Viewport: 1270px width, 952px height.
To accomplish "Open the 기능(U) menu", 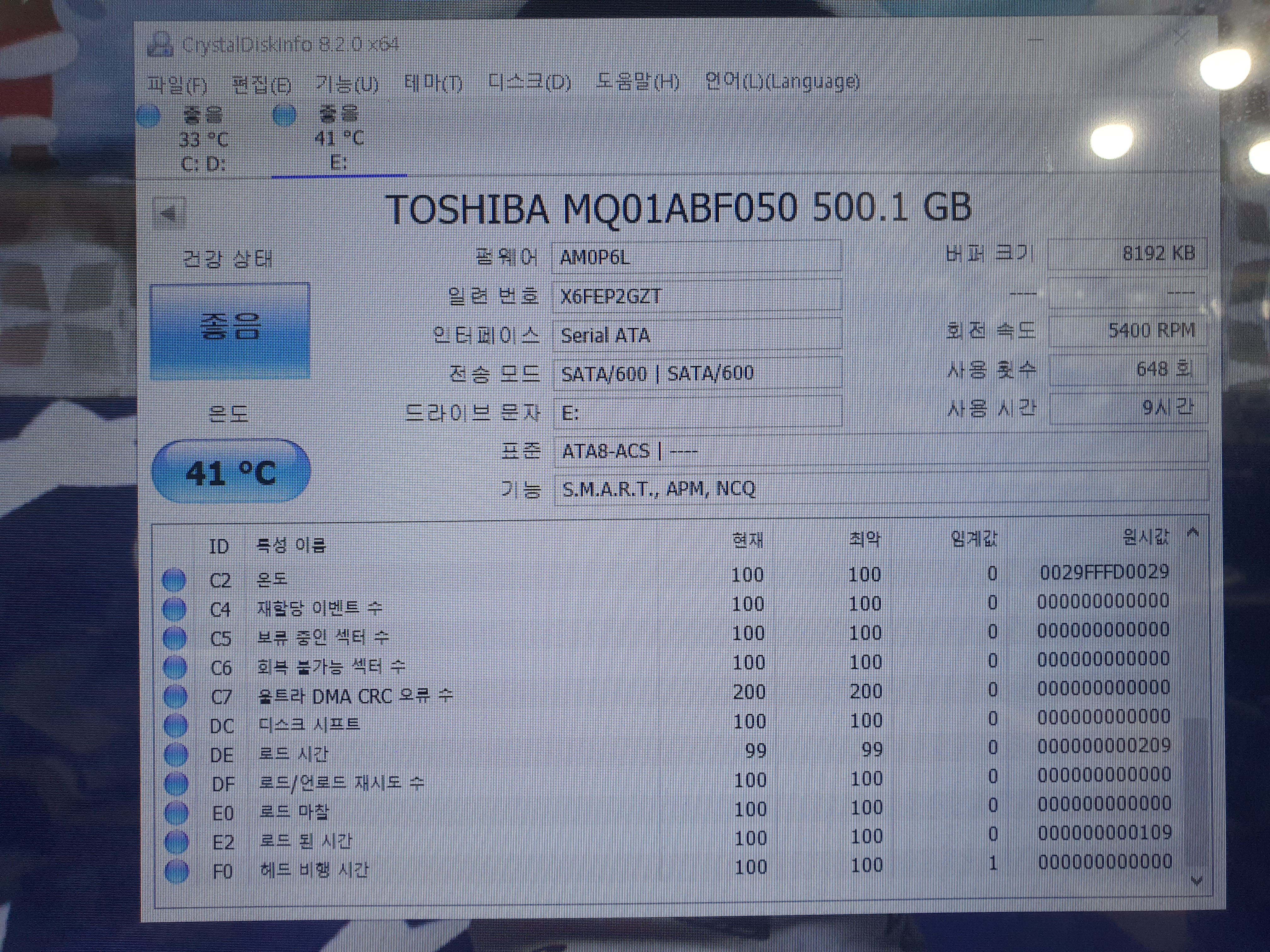I will click(x=347, y=84).
